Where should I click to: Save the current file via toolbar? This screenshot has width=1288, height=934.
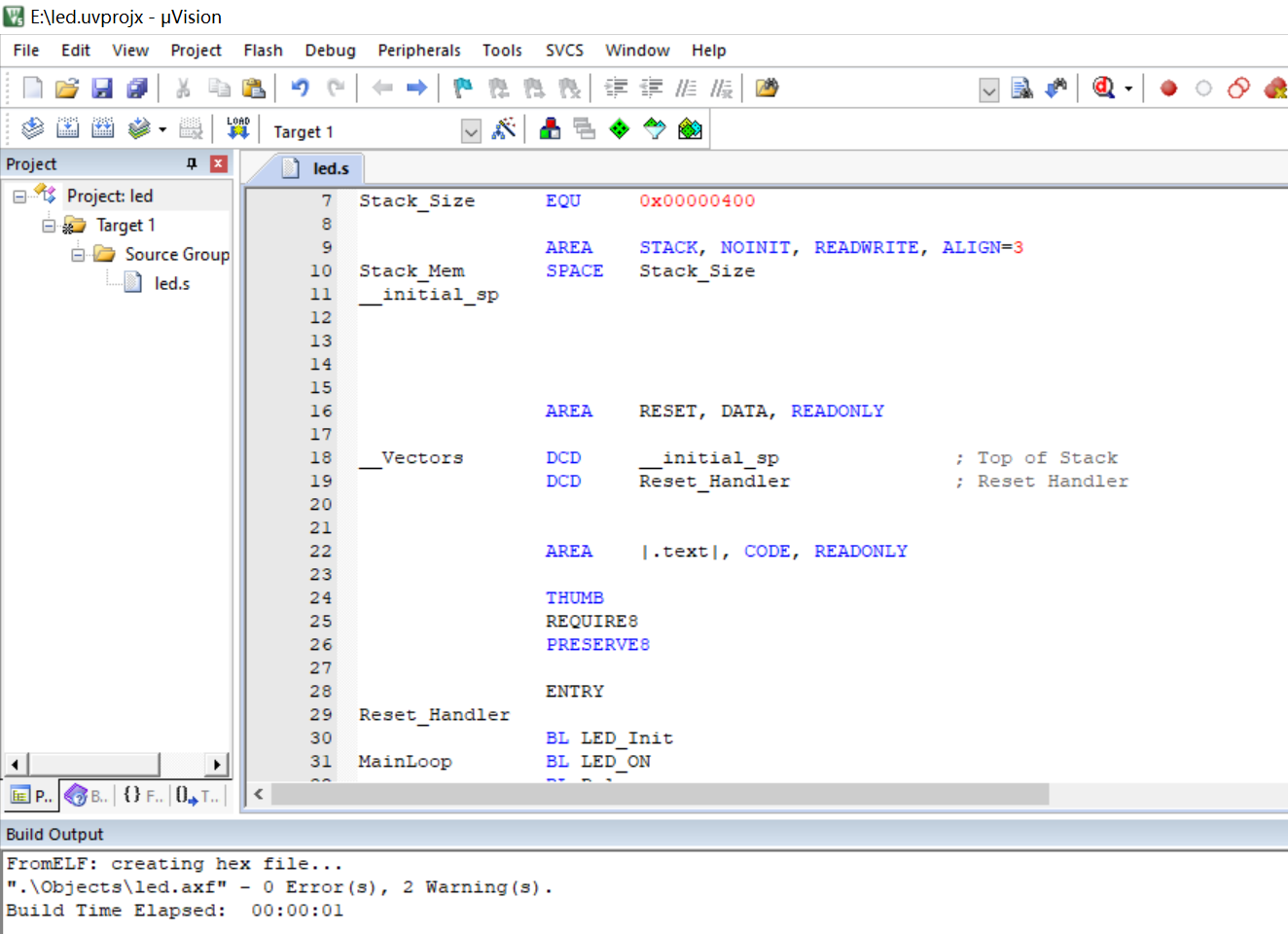102,89
